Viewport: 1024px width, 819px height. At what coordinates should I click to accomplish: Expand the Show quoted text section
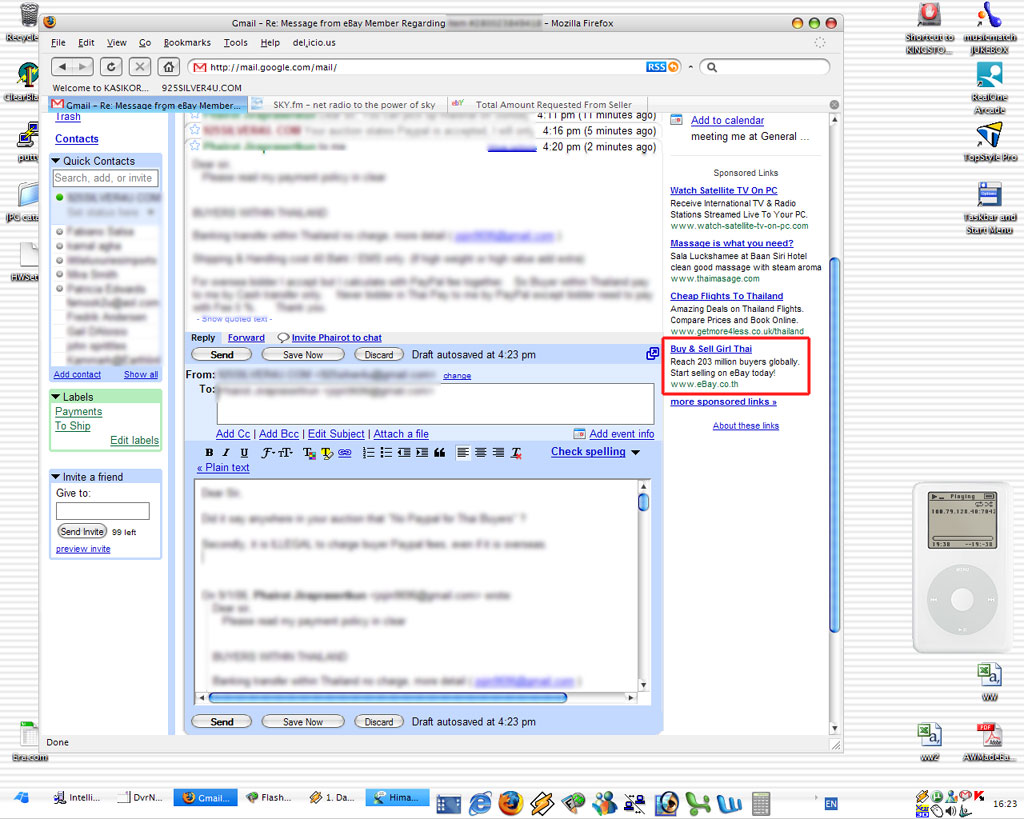point(235,319)
